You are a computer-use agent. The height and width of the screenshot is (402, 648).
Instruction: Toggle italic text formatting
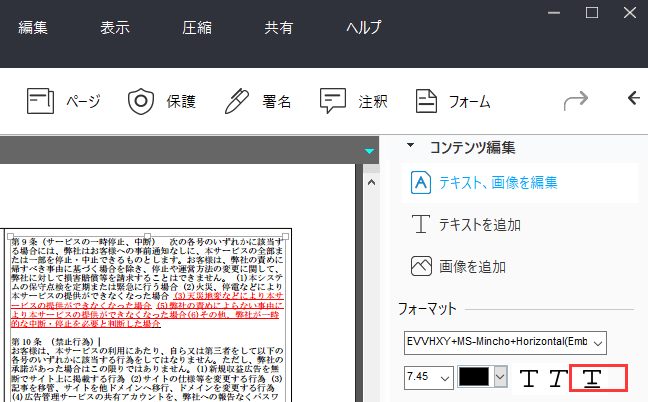click(x=558, y=378)
